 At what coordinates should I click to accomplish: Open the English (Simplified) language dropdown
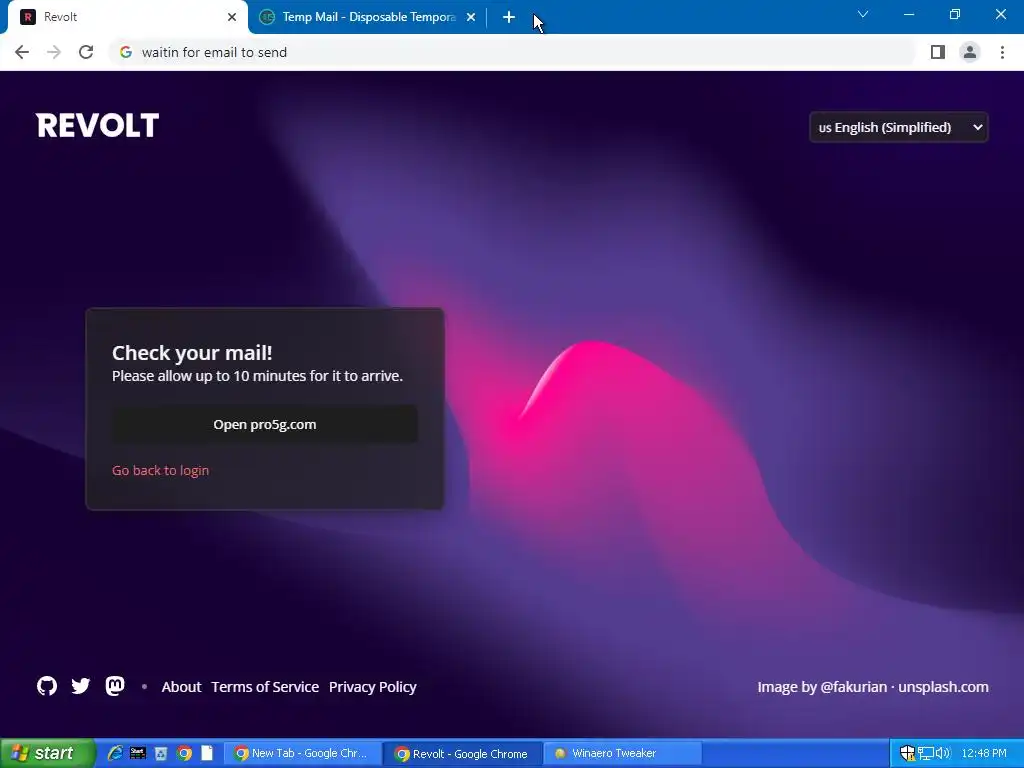pyautogui.click(x=899, y=127)
